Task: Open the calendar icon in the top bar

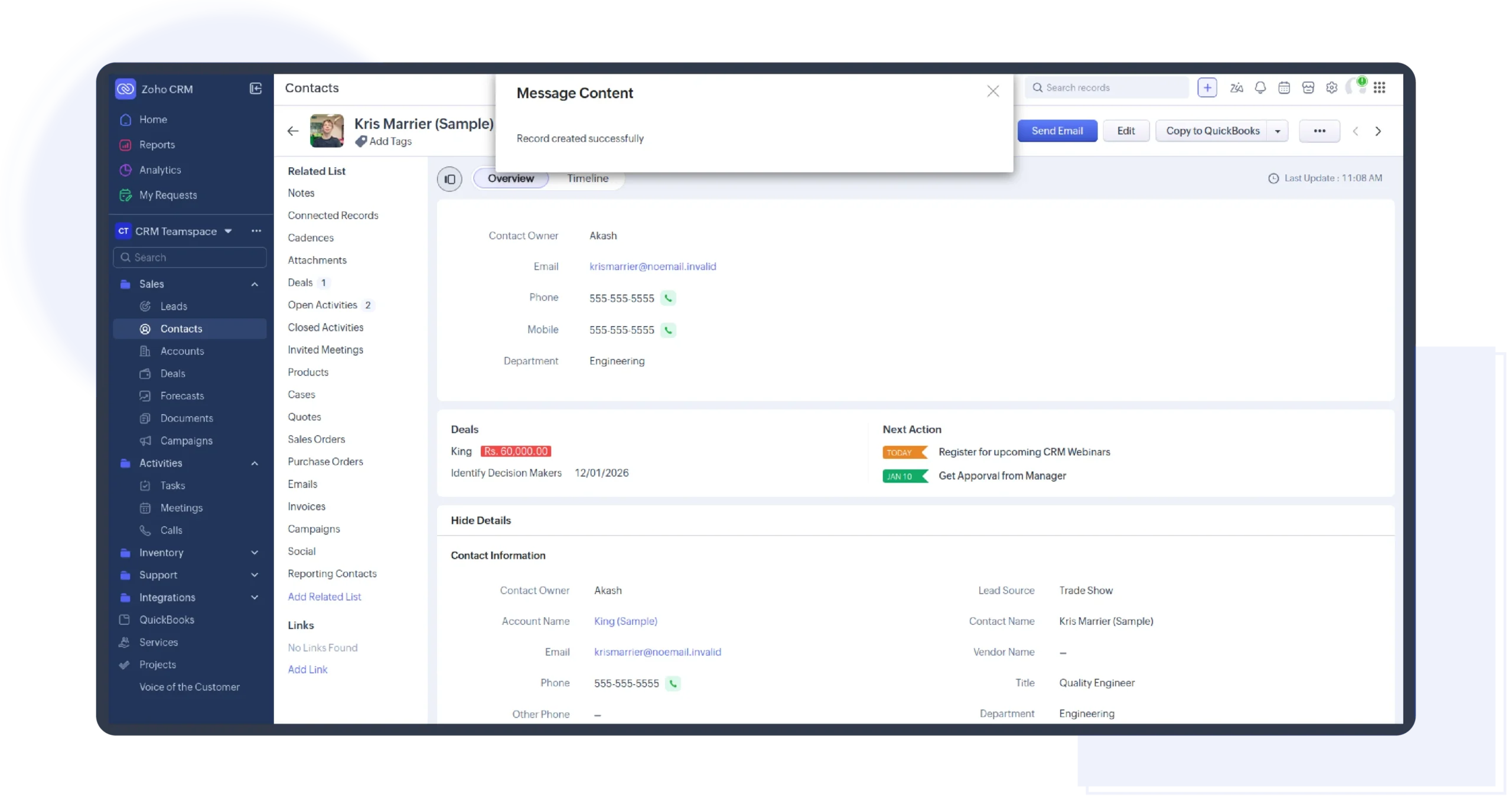Action: click(1283, 87)
